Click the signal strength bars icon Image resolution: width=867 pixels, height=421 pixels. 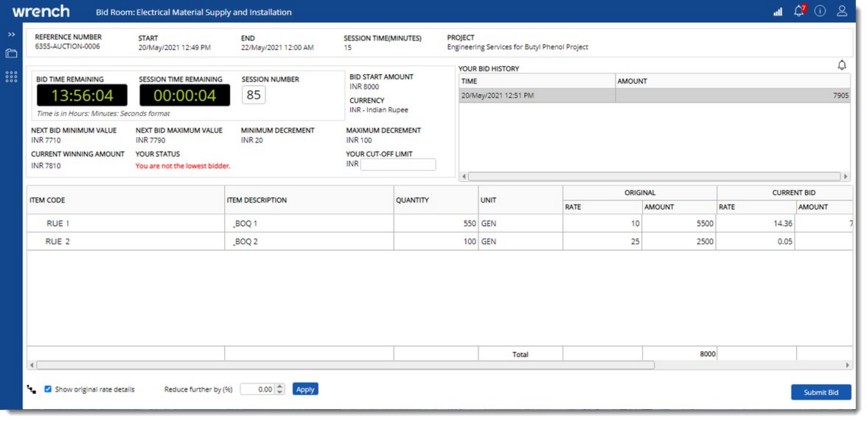[778, 11]
